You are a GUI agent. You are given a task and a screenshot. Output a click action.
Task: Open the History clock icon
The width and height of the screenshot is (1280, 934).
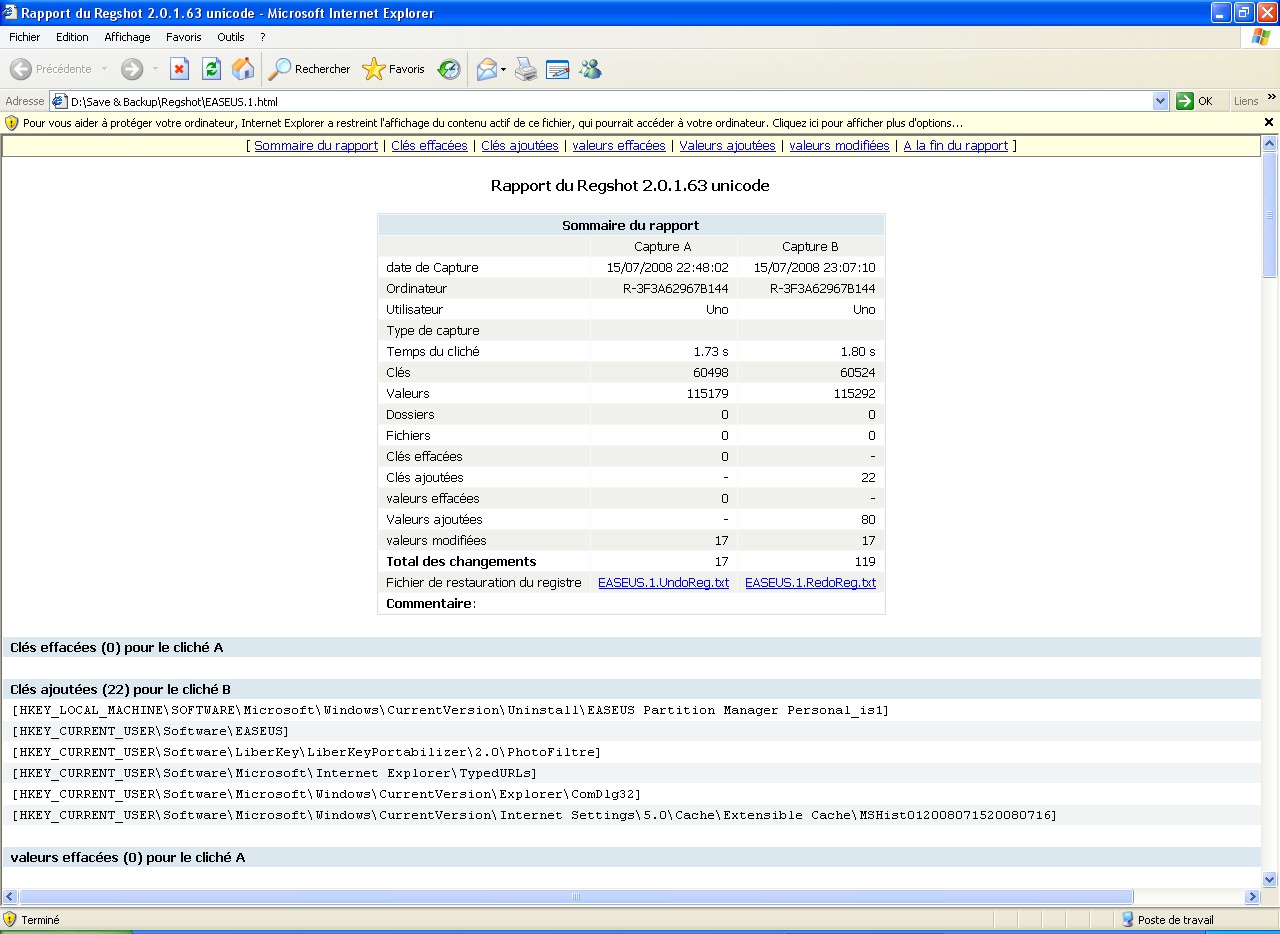pos(449,69)
